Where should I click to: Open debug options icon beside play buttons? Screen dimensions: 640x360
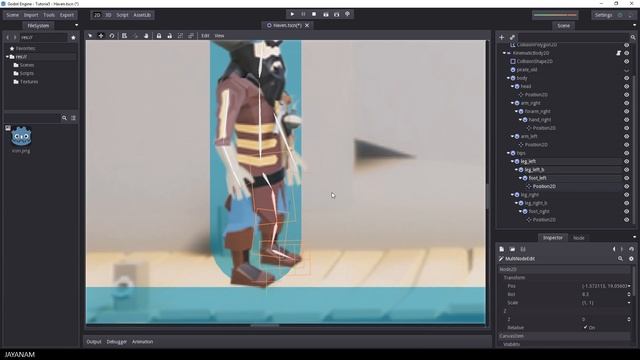pyautogui.click(x=347, y=14)
